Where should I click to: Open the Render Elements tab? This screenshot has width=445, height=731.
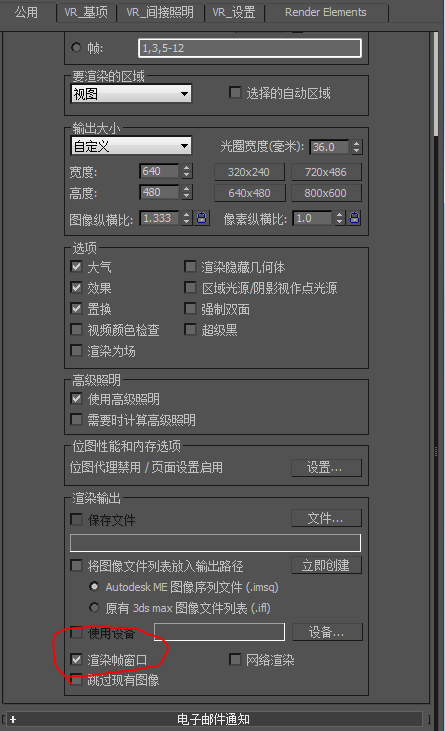(326, 13)
